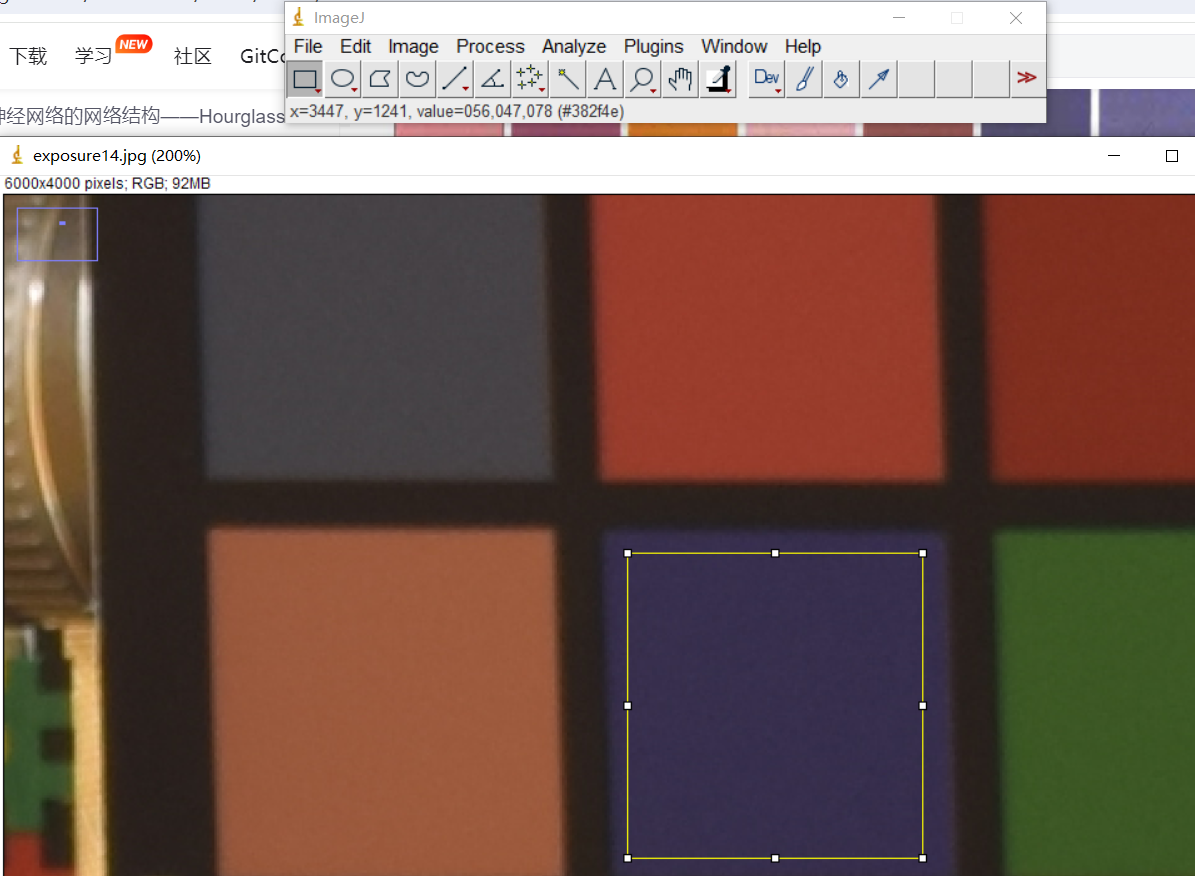Select the Hand scrolling tool

[x=680, y=79]
